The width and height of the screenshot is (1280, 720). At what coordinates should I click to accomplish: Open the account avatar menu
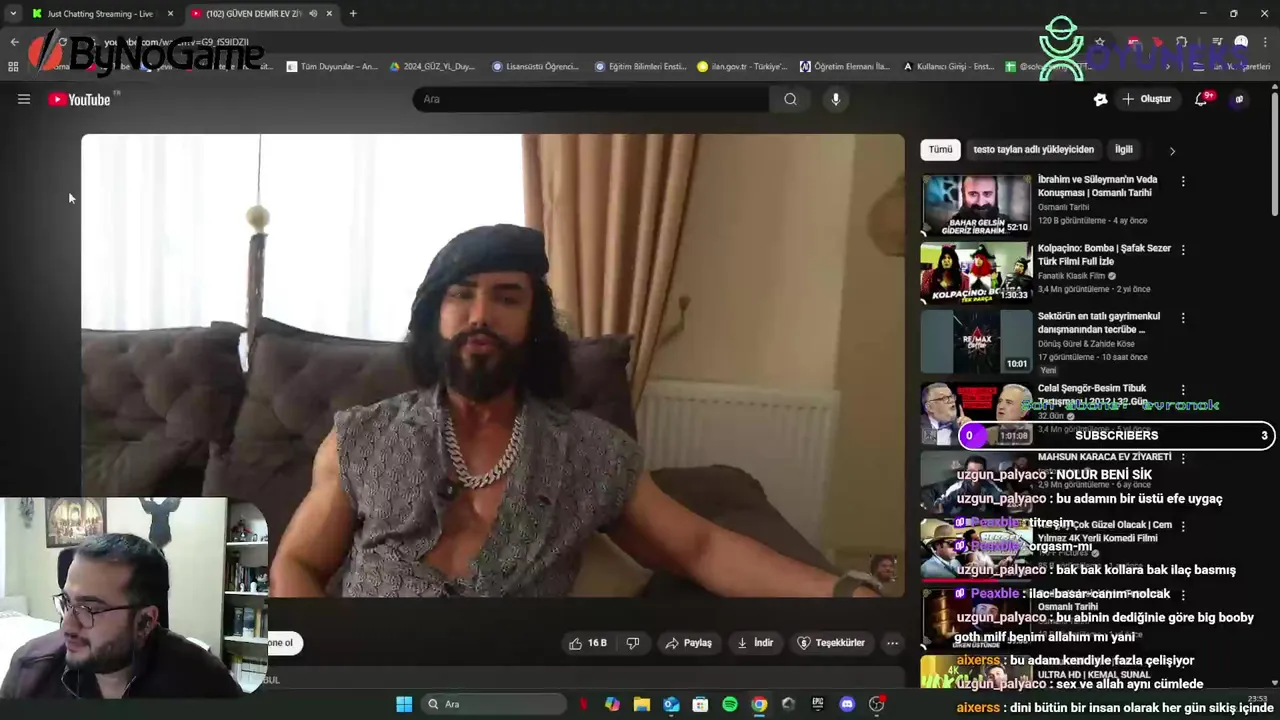click(x=1239, y=99)
